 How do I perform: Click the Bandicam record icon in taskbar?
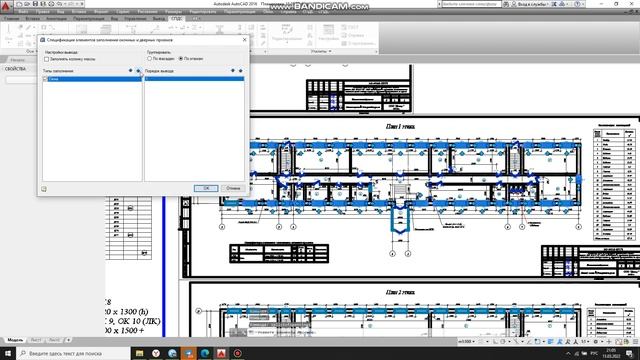(238, 353)
